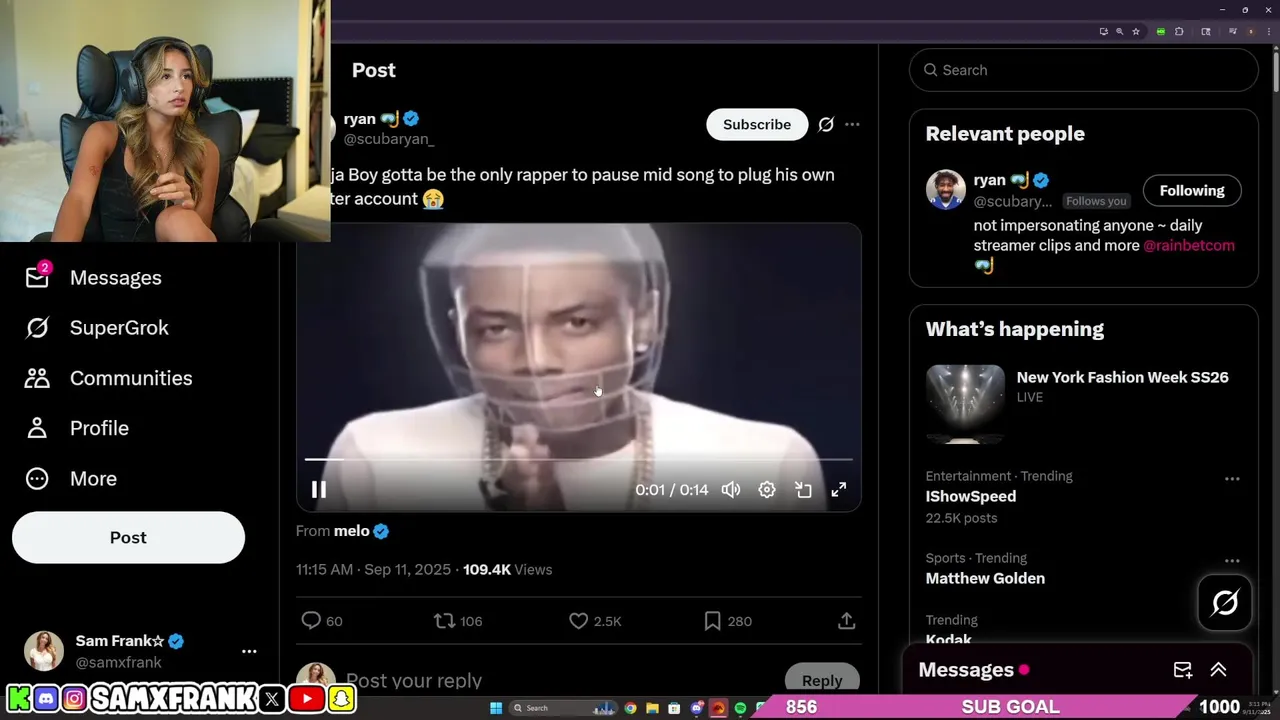The height and width of the screenshot is (720, 1280).
Task: Click the Grok explain icon beside Subscribe
Action: point(826,124)
